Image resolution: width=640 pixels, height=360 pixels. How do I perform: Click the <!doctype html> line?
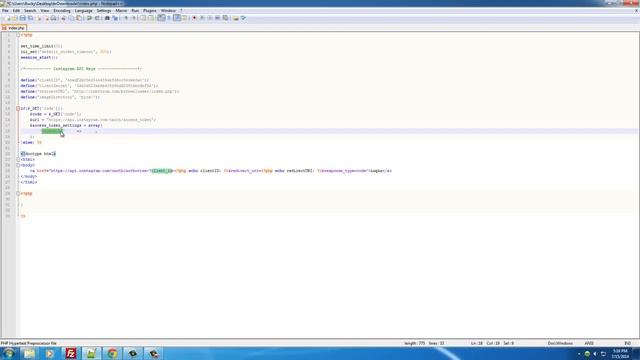point(38,154)
